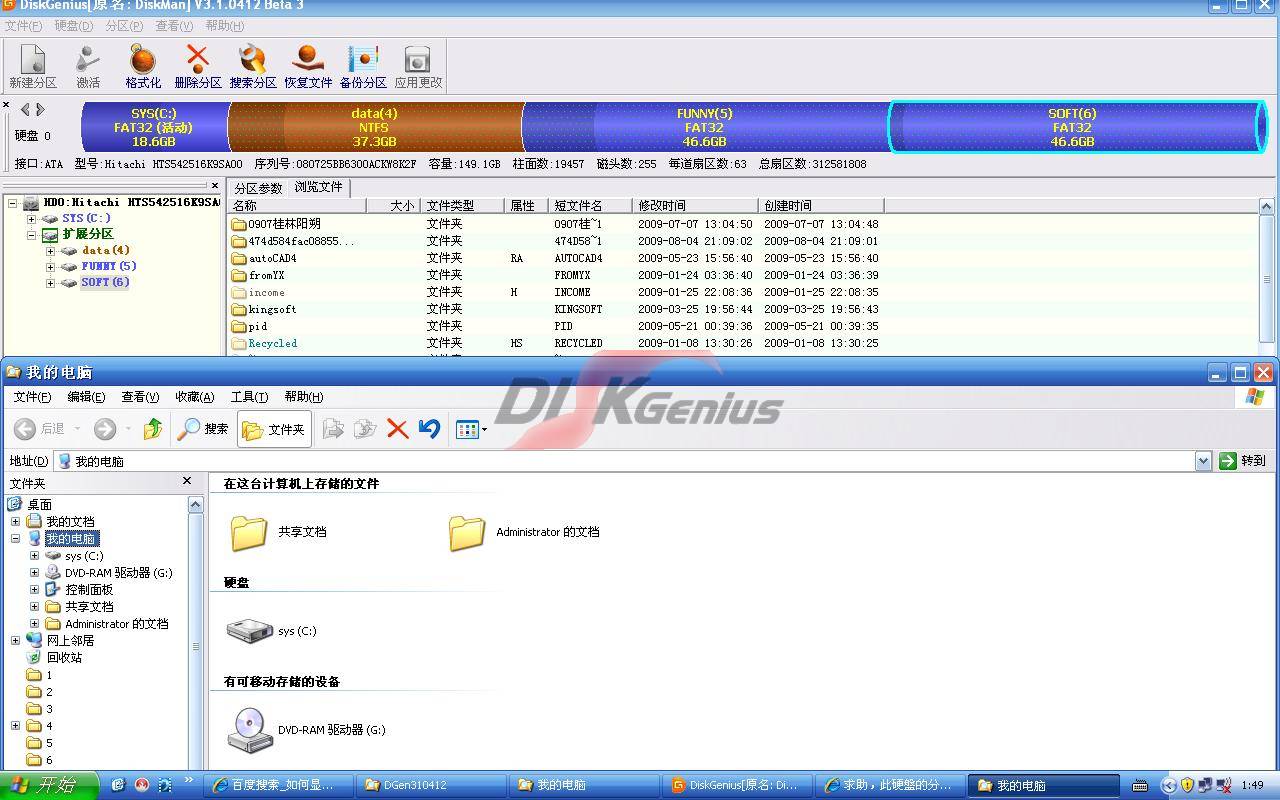This screenshot has width=1280, height=800.
Task: Open the 共享文档 folder icon
Action: click(x=249, y=533)
